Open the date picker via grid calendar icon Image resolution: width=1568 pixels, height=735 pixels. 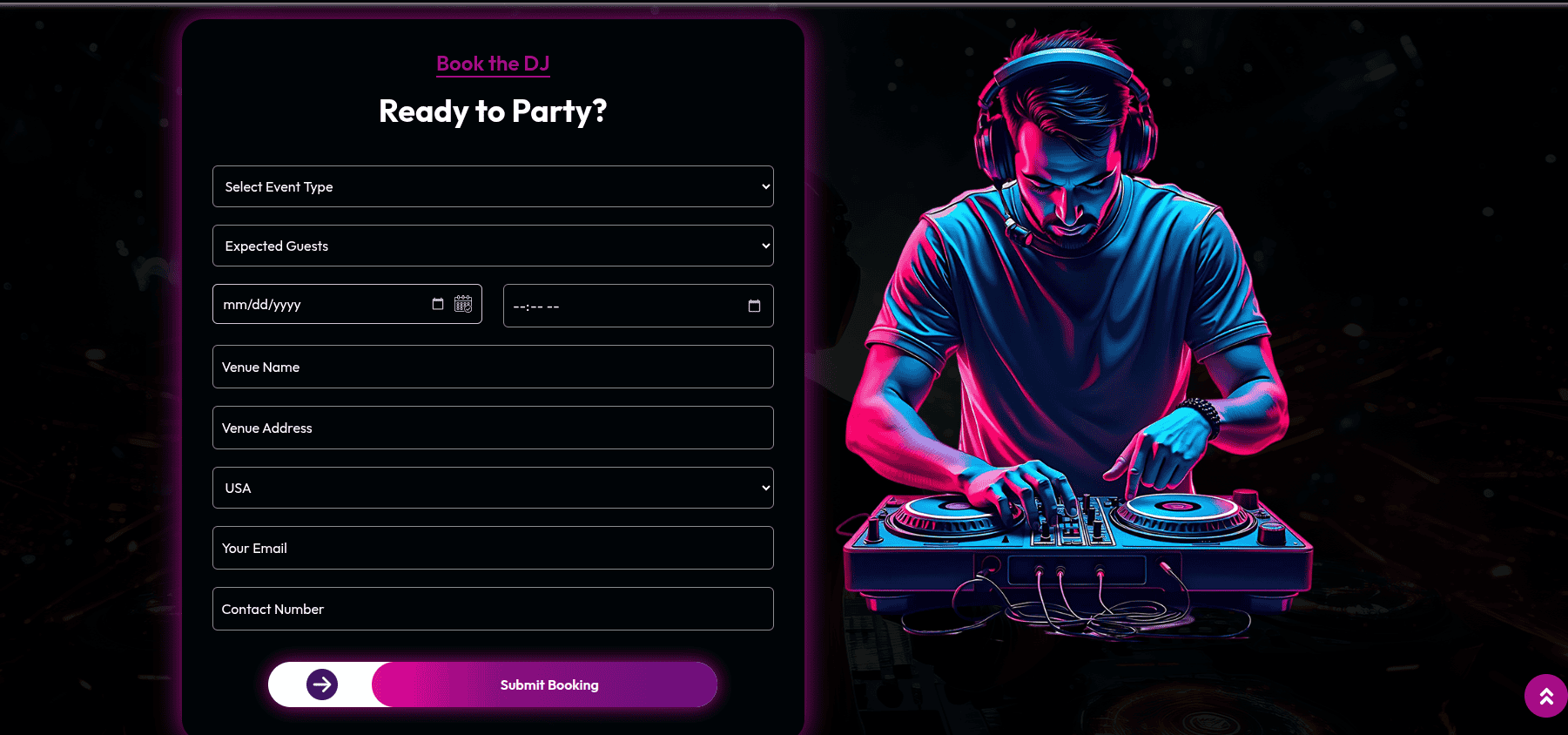[x=463, y=303]
